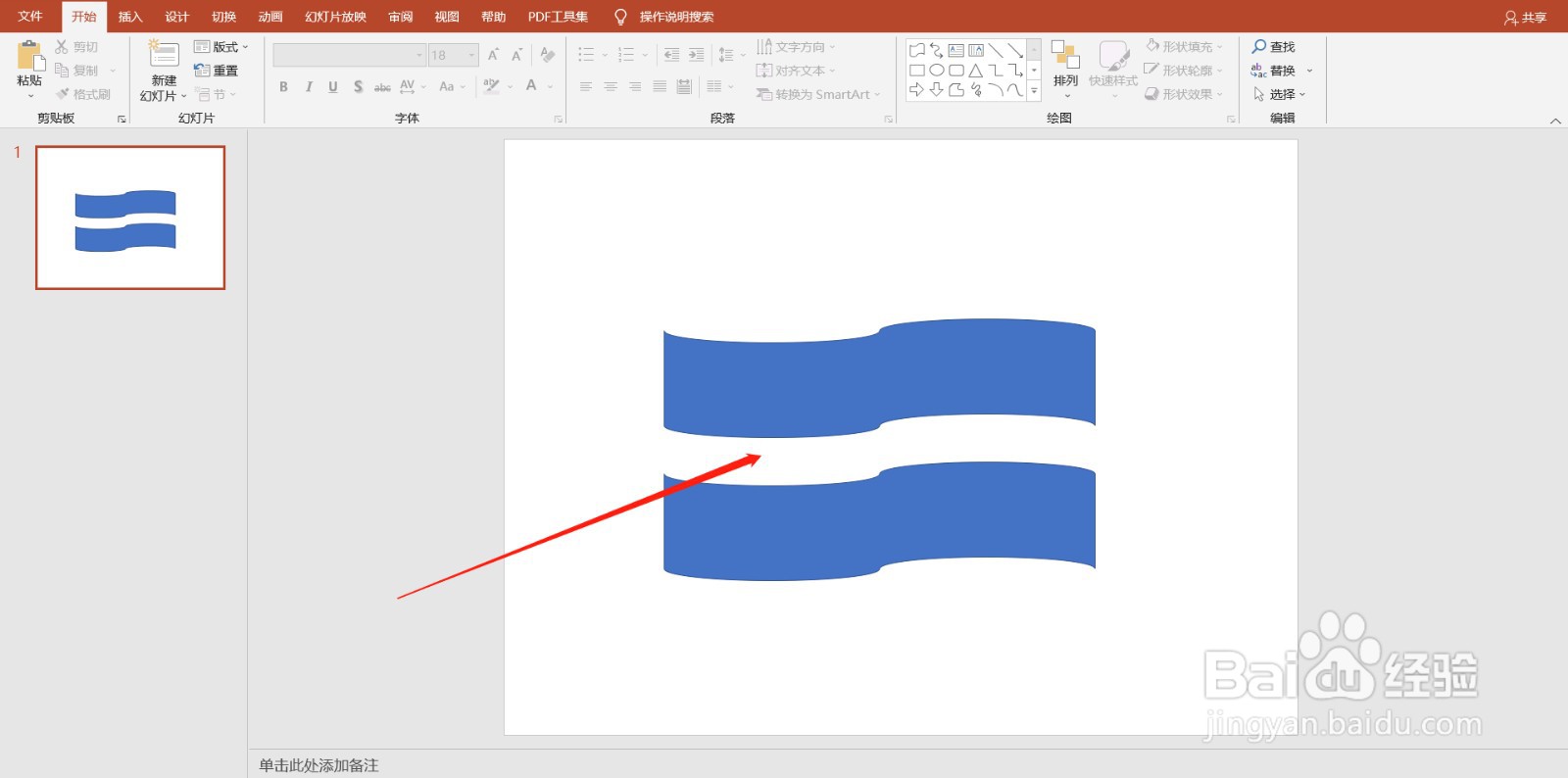Open the font name combo box

tap(349, 55)
